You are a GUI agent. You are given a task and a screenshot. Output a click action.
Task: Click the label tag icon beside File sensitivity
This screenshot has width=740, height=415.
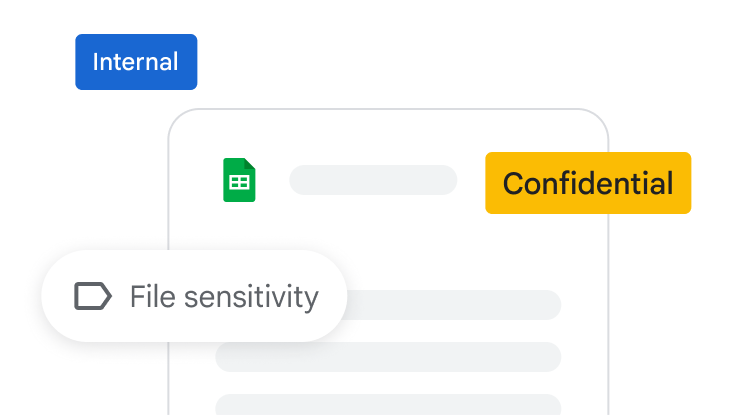(x=93, y=296)
